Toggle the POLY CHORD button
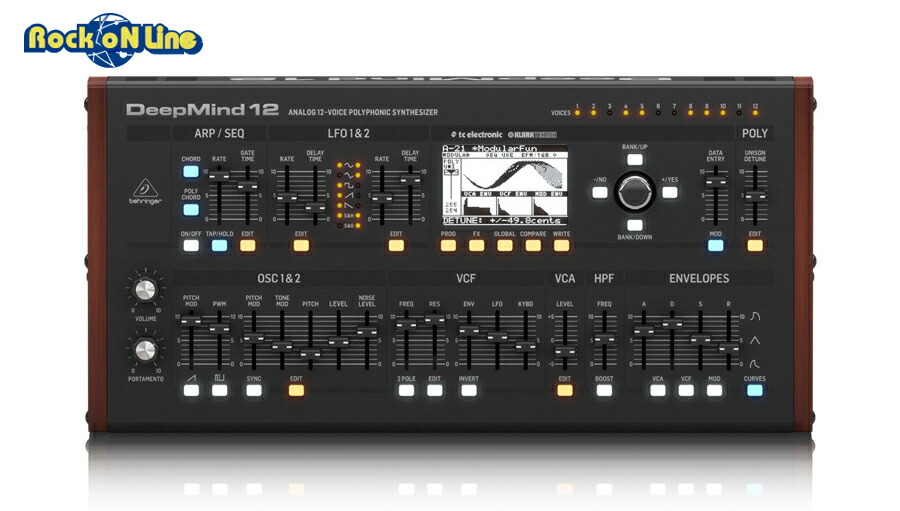900x511 pixels. pyautogui.click(x=191, y=210)
